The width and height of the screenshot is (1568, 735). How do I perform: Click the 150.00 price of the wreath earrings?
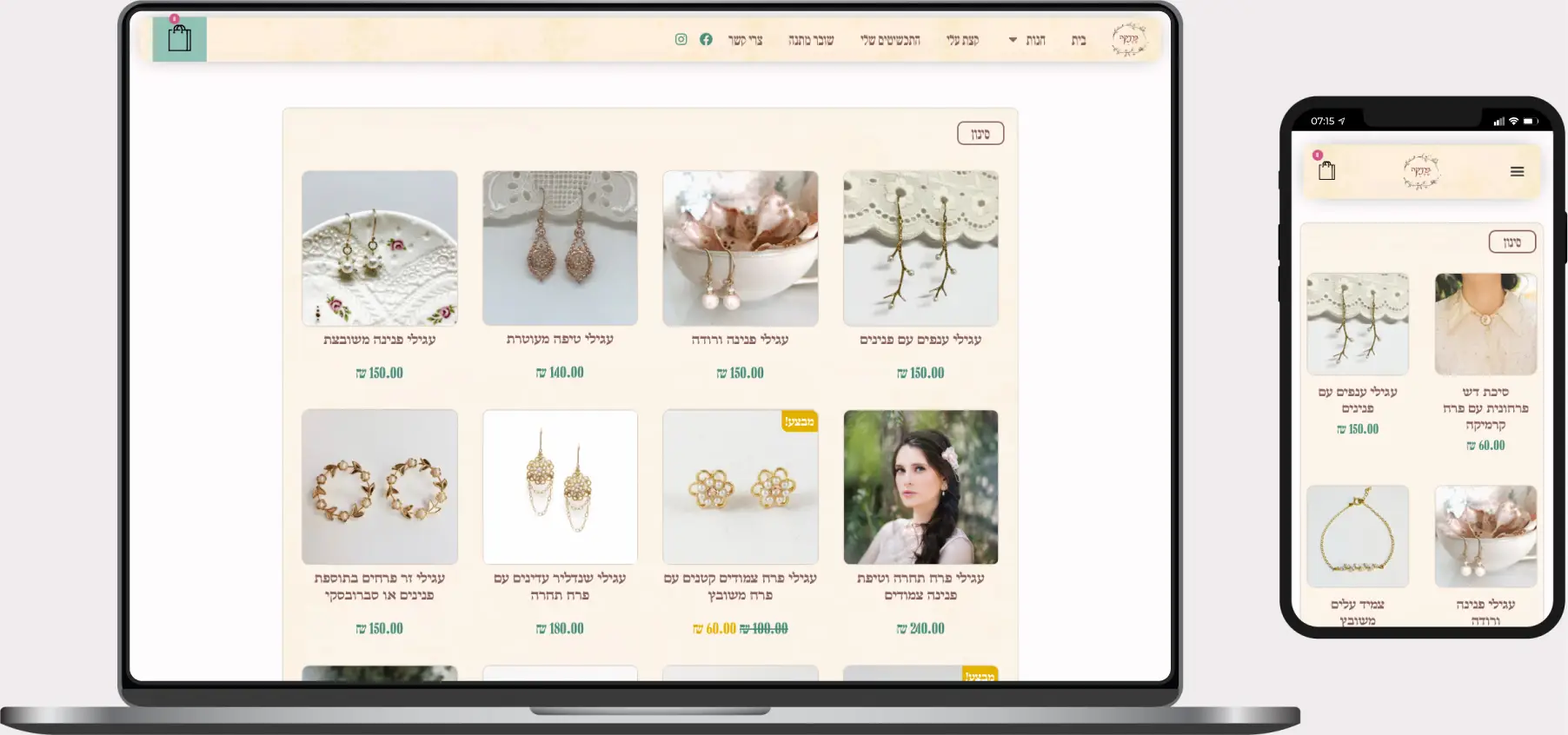coord(380,628)
